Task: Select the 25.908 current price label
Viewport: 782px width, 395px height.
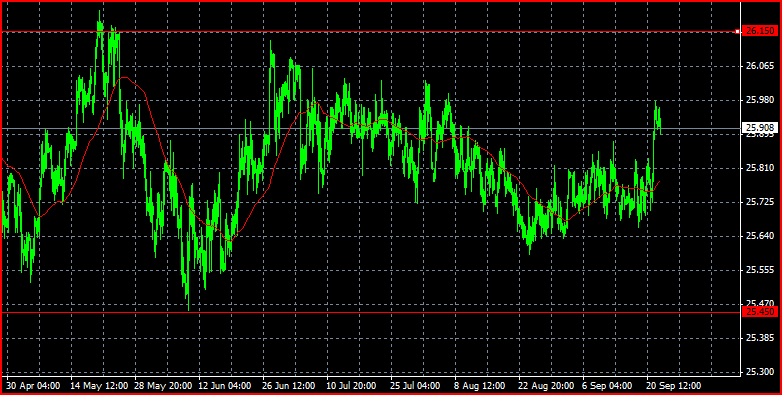Action: point(758,128)
